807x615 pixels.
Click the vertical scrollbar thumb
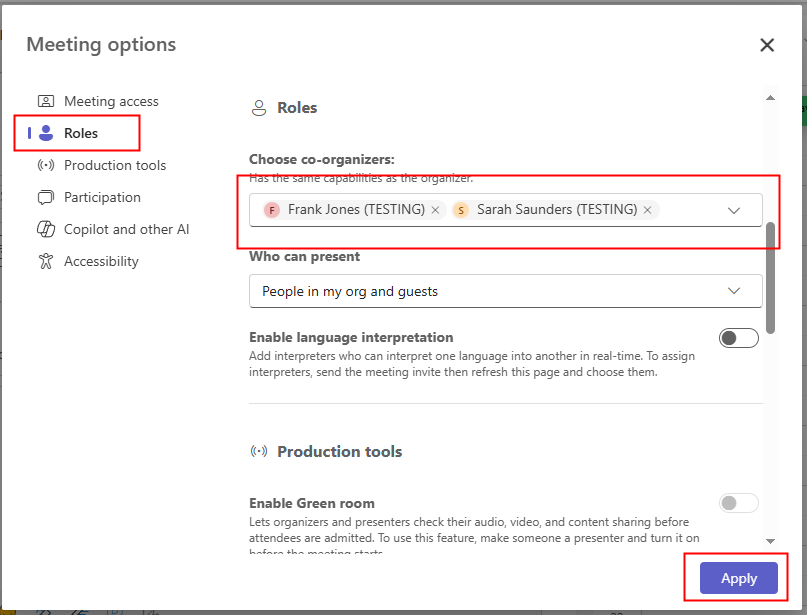[770, 277]
